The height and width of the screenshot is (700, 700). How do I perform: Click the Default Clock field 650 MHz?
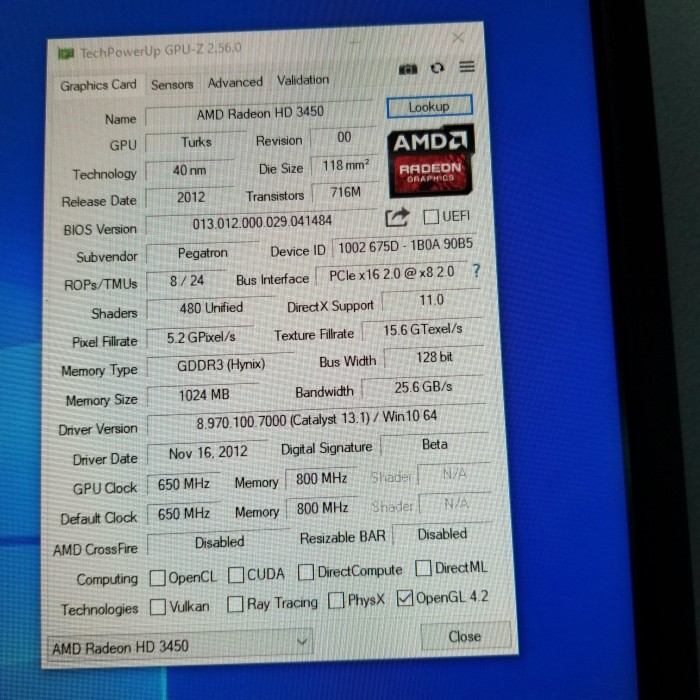coord(183,514)
